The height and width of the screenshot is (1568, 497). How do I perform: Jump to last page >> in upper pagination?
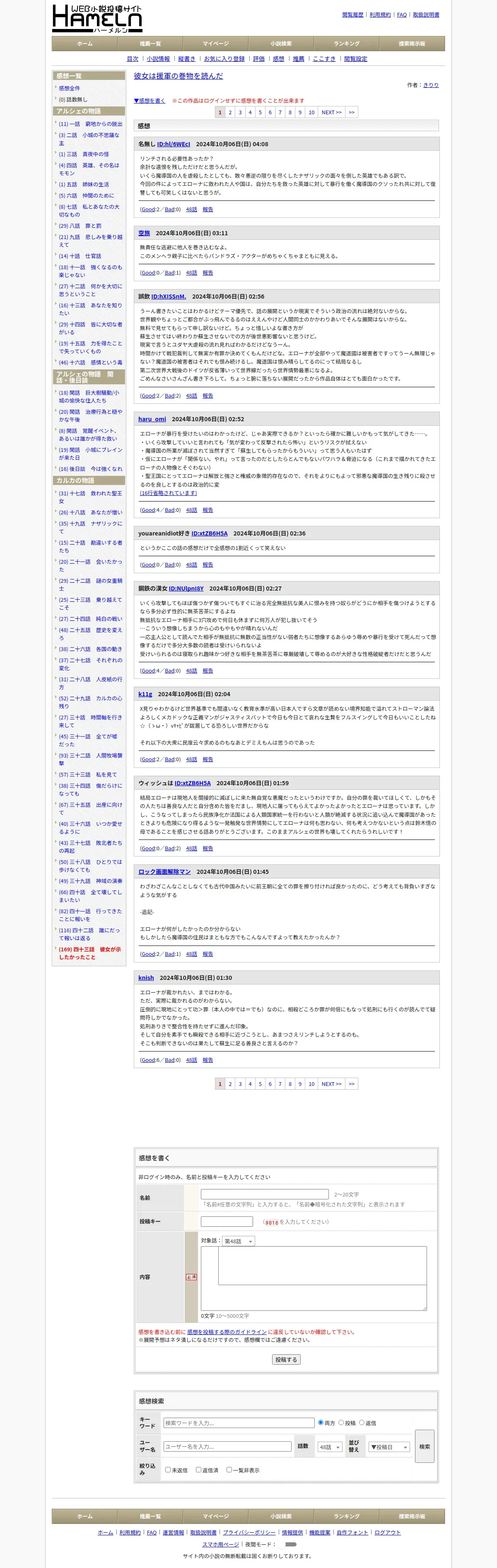[x=352, y=113]
